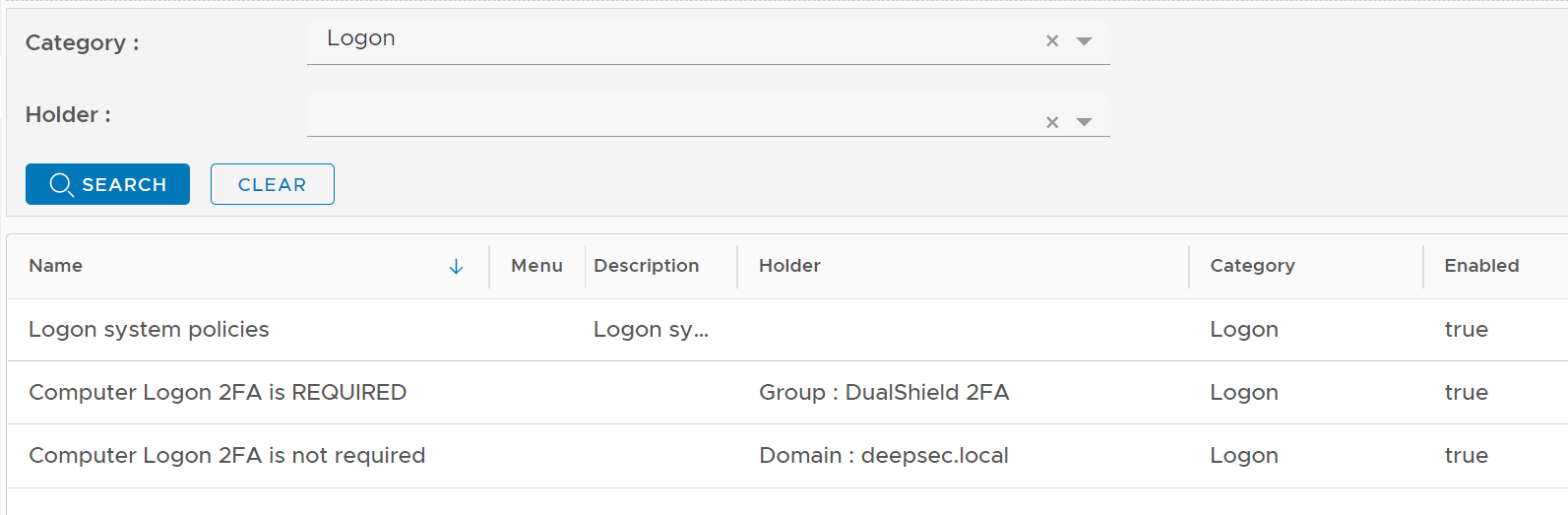Open Computer Logon 2FA is REQUIRED policy

pos(218,393)
